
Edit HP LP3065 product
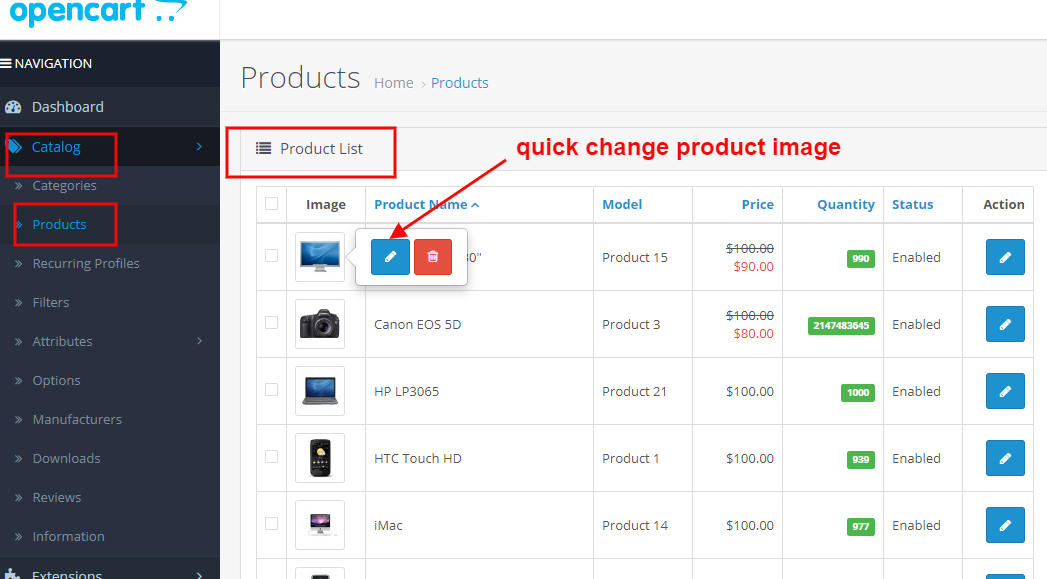[x=1005, y=391]
